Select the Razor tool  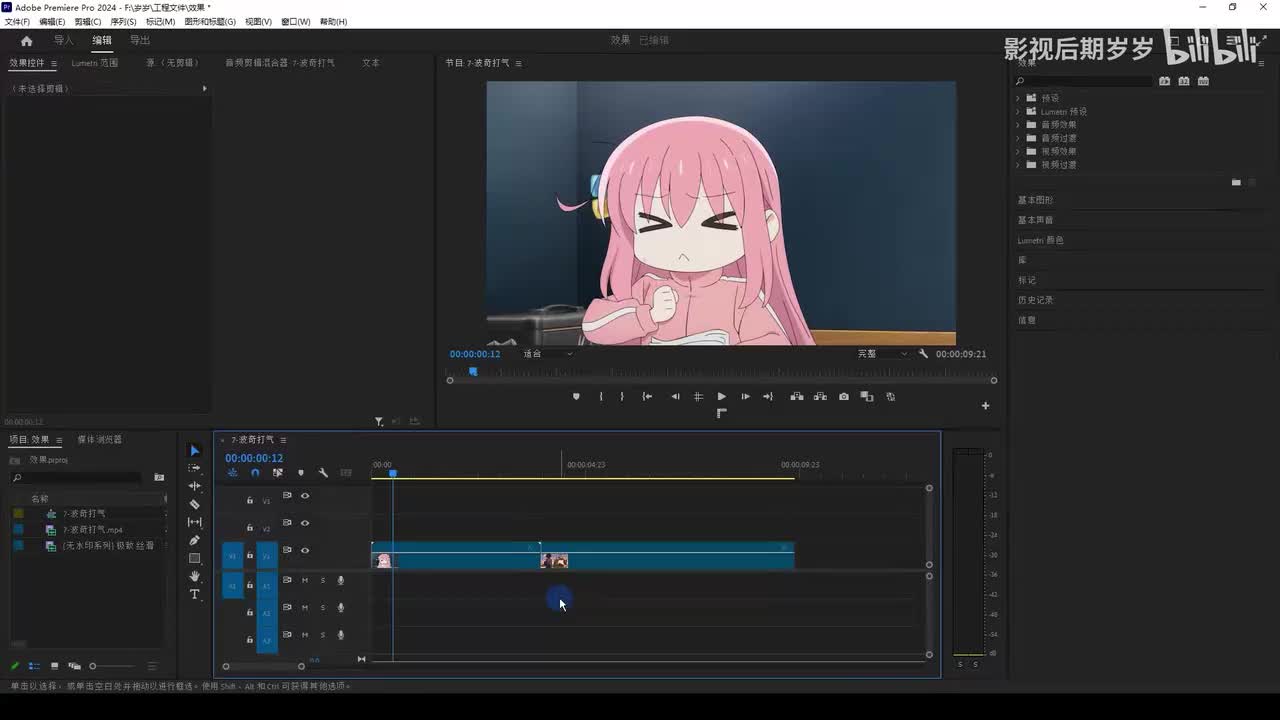[194, 504]
